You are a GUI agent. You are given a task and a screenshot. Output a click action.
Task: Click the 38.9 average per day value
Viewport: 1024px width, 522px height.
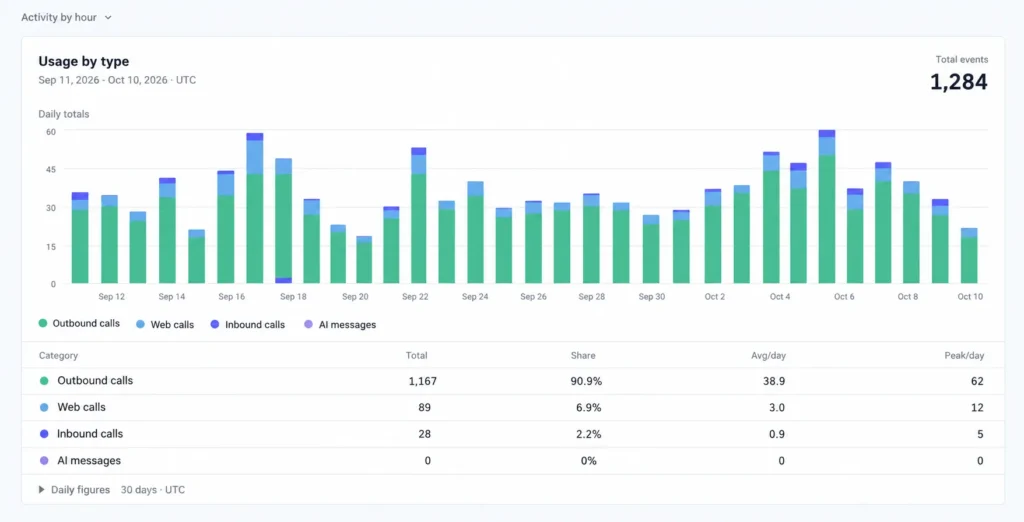[x=774, y=381]
